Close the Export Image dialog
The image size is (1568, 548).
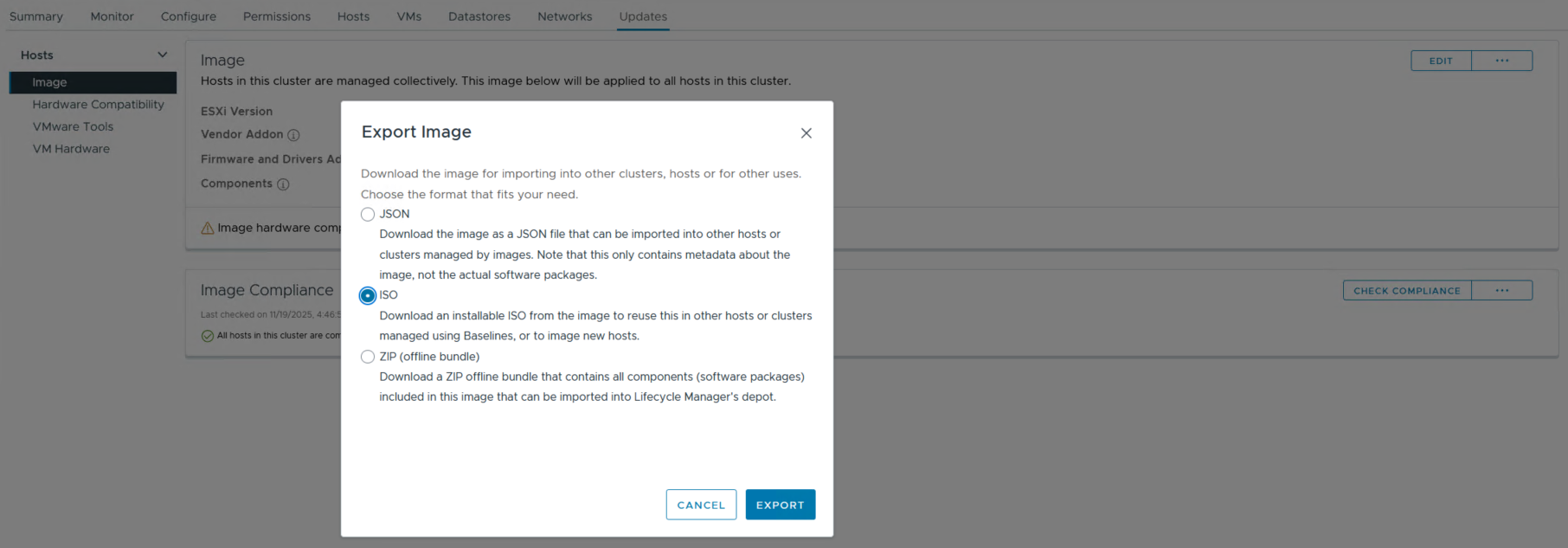pos(806,133)
